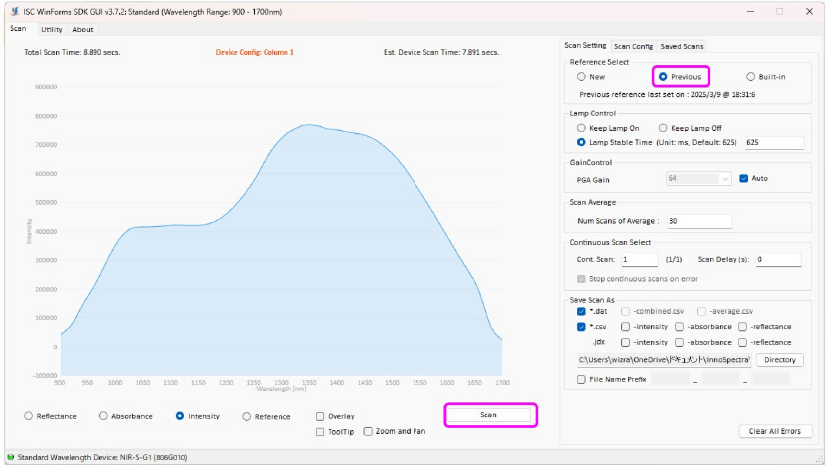Choose the Built-in reference option

[x=751, y=76]
